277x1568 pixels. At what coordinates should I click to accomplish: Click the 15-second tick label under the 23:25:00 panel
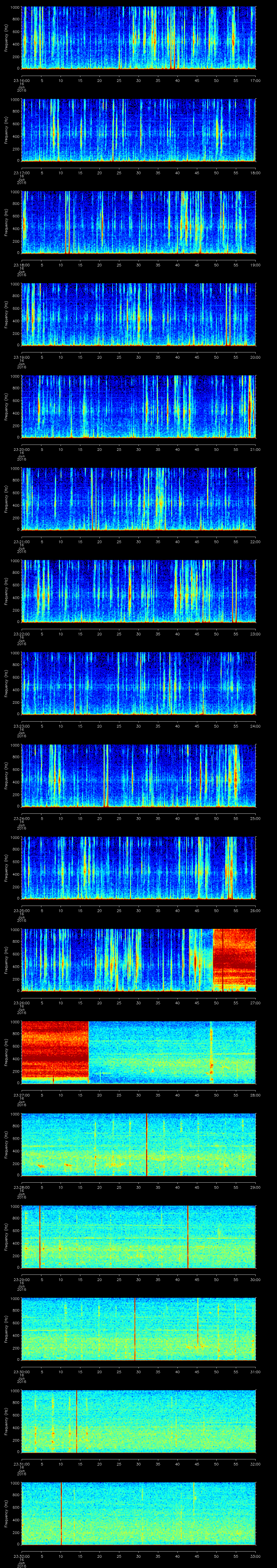click(x=80, y=910)
